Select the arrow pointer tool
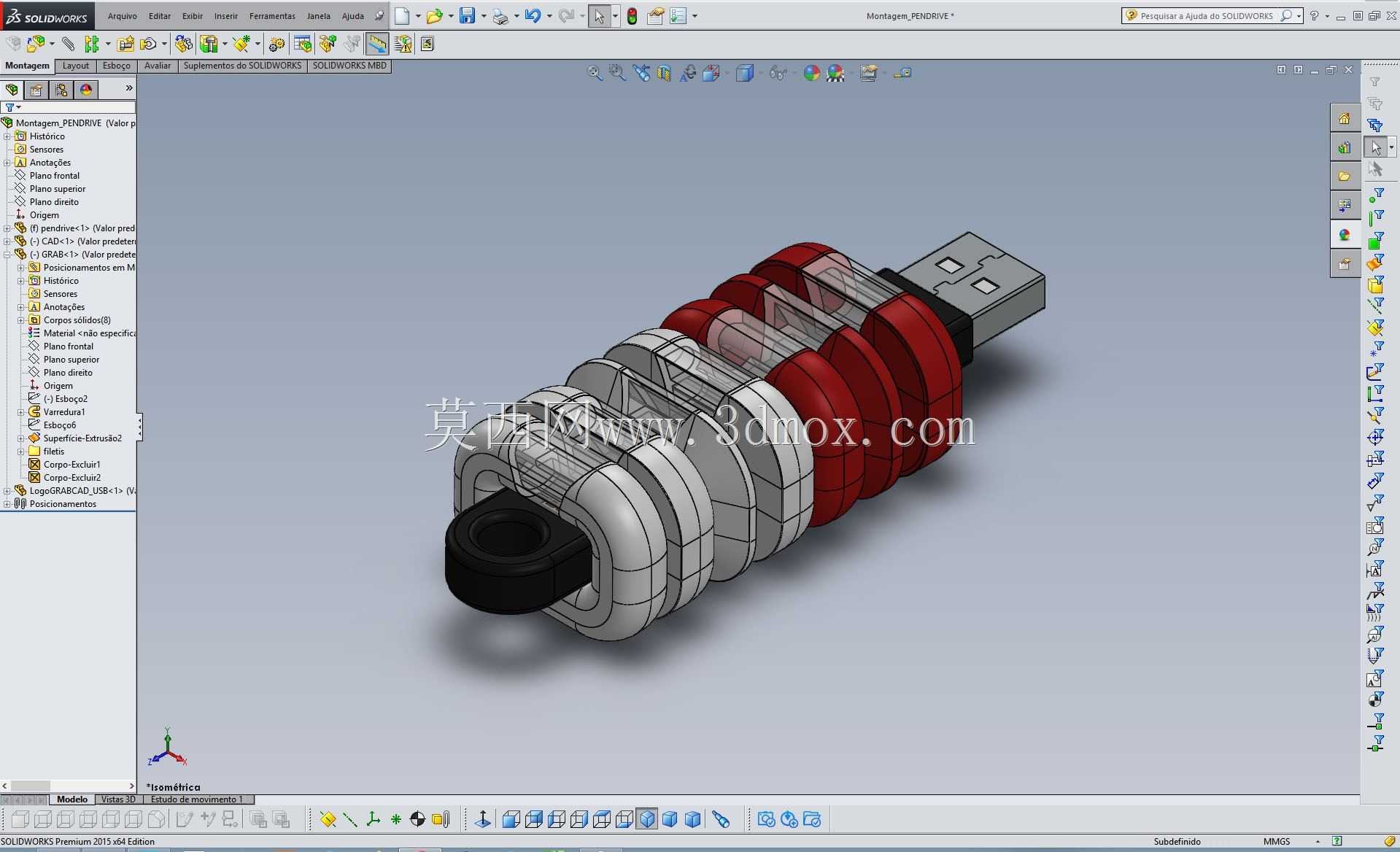 [599, 16]
